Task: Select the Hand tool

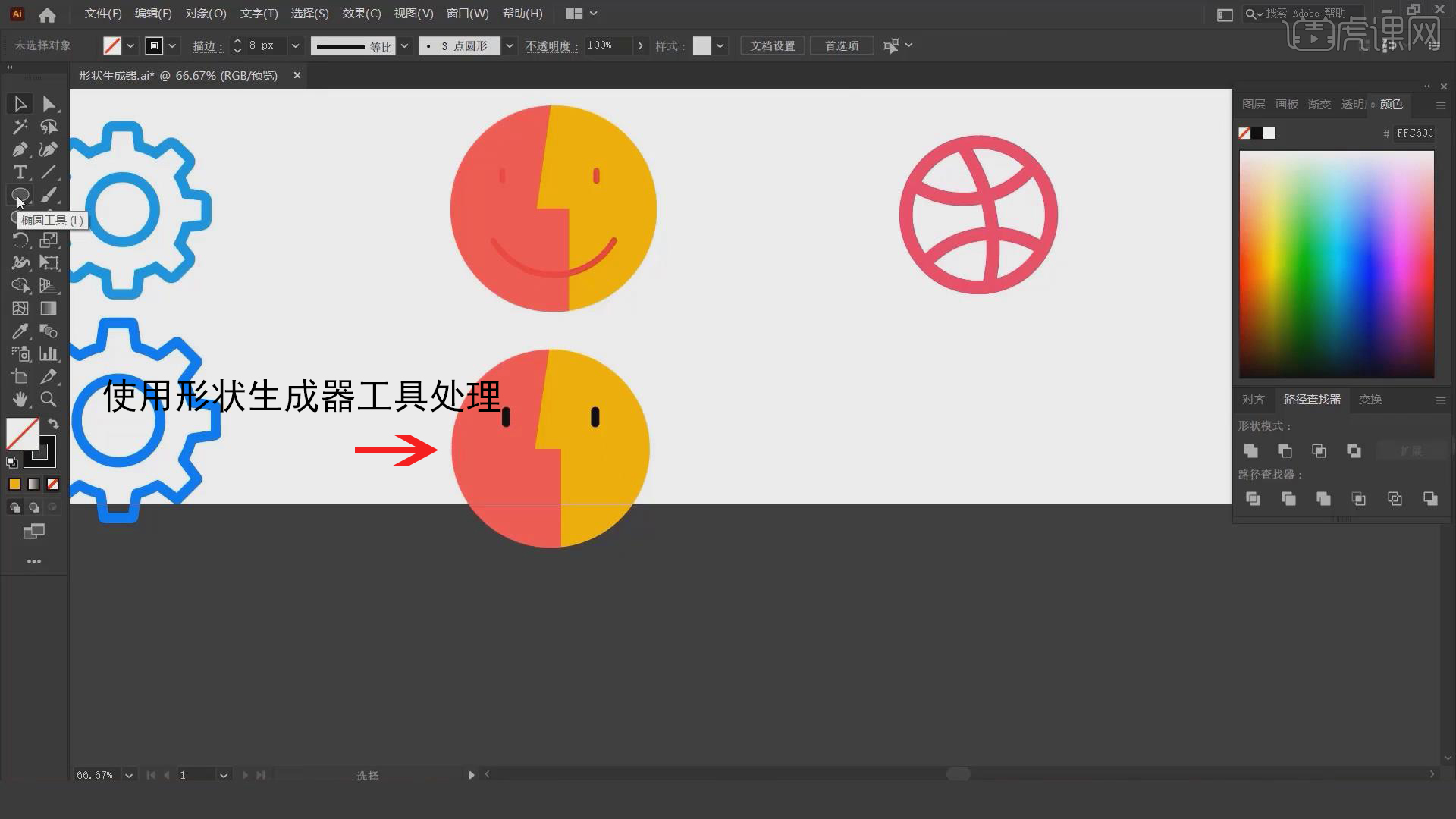Action: (20, 400)
